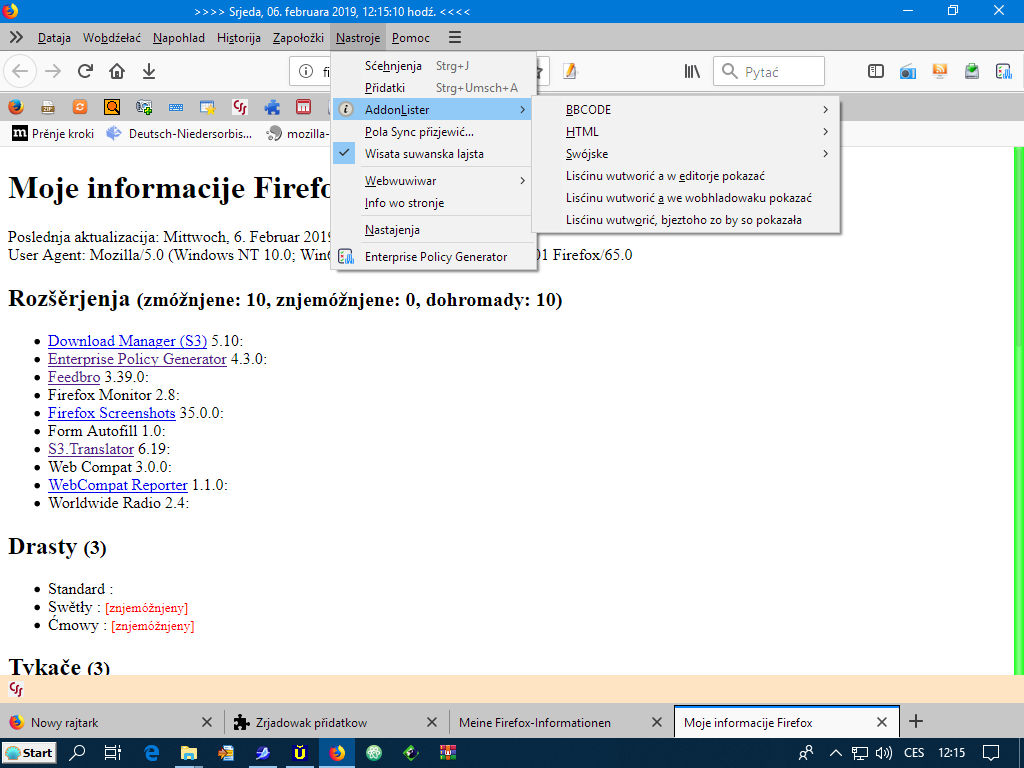Viewport: 1024px width, 768px height.
Task: Open the AddonLister submenu entry
Action: (x=434, y=110)
